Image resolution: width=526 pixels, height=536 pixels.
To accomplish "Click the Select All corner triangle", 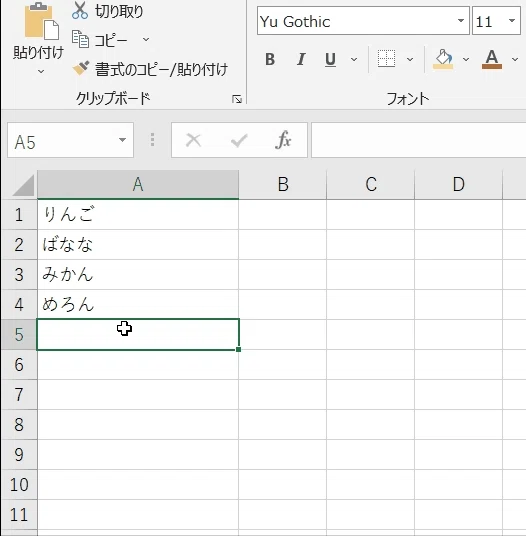I will point(23,185).
